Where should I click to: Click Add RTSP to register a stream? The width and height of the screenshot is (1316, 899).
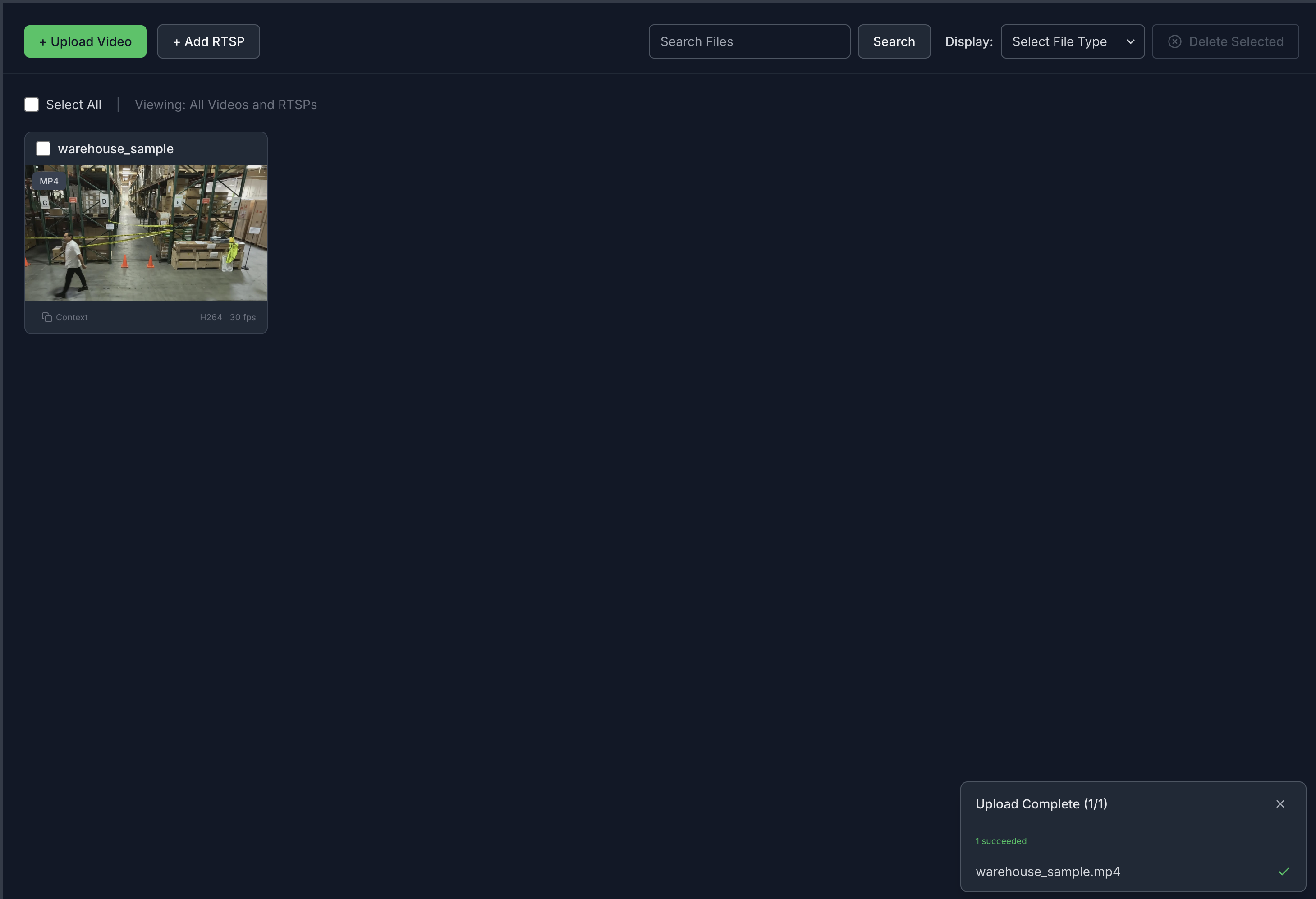pos(208,41)
